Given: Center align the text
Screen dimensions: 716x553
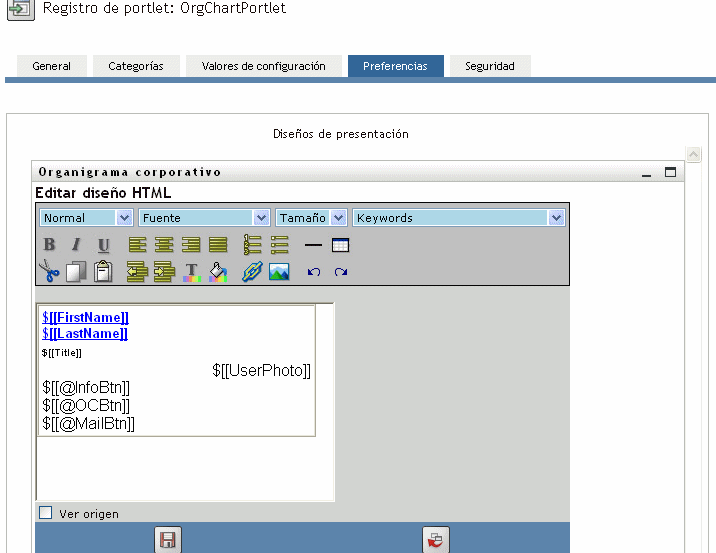Looking at the screenshot, I should (x=164, y=245).
